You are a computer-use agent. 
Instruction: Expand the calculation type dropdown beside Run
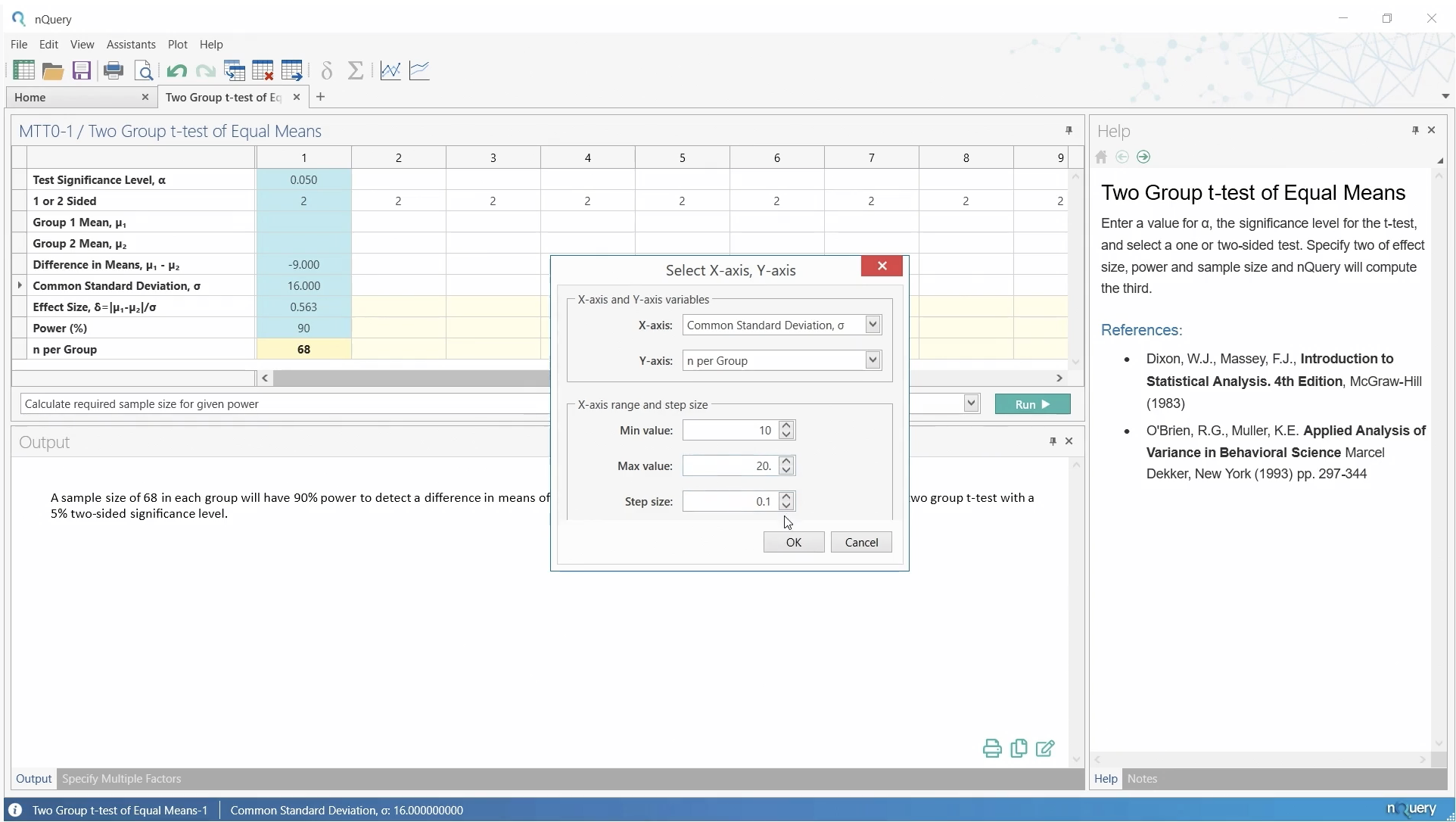click(971, 403)
